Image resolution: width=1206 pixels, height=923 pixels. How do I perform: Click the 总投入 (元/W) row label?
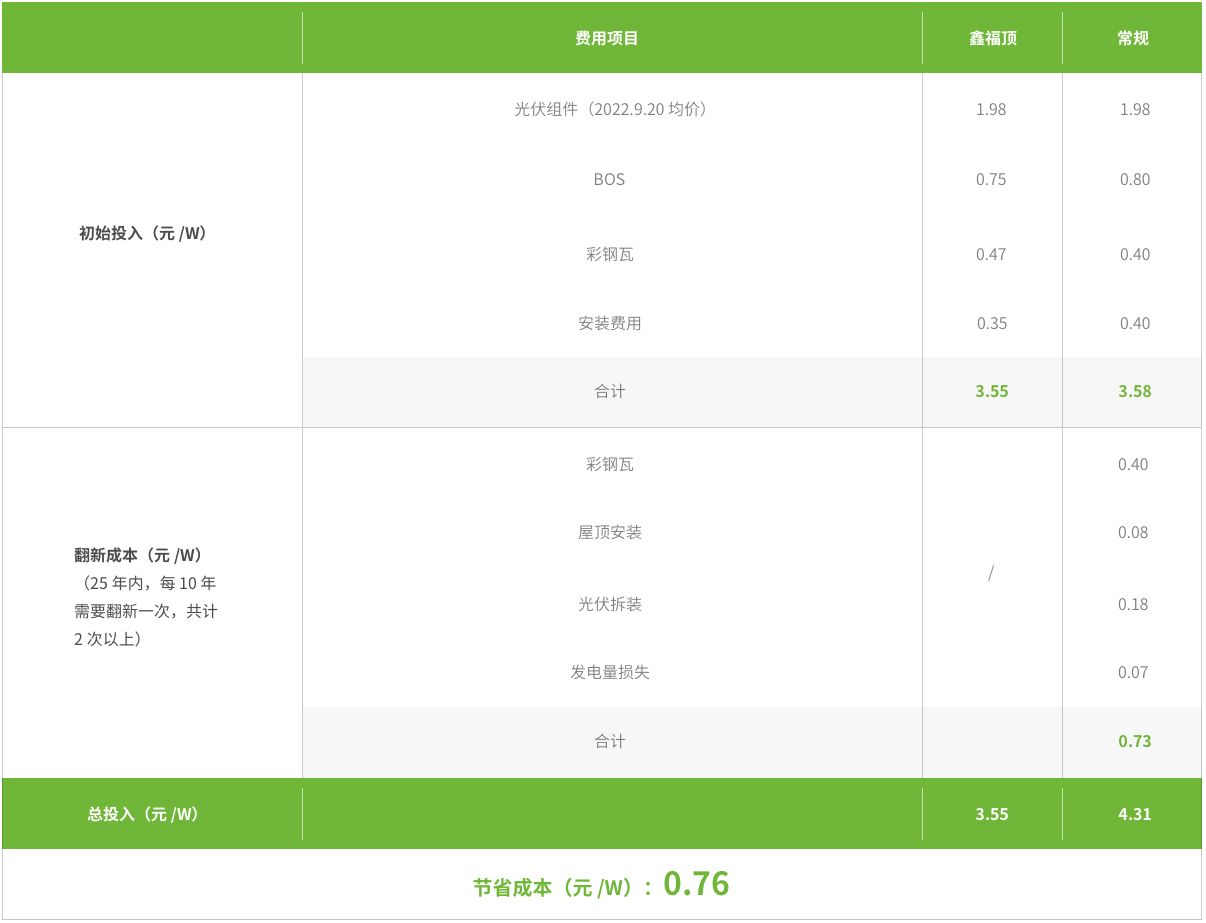[143, 814]
